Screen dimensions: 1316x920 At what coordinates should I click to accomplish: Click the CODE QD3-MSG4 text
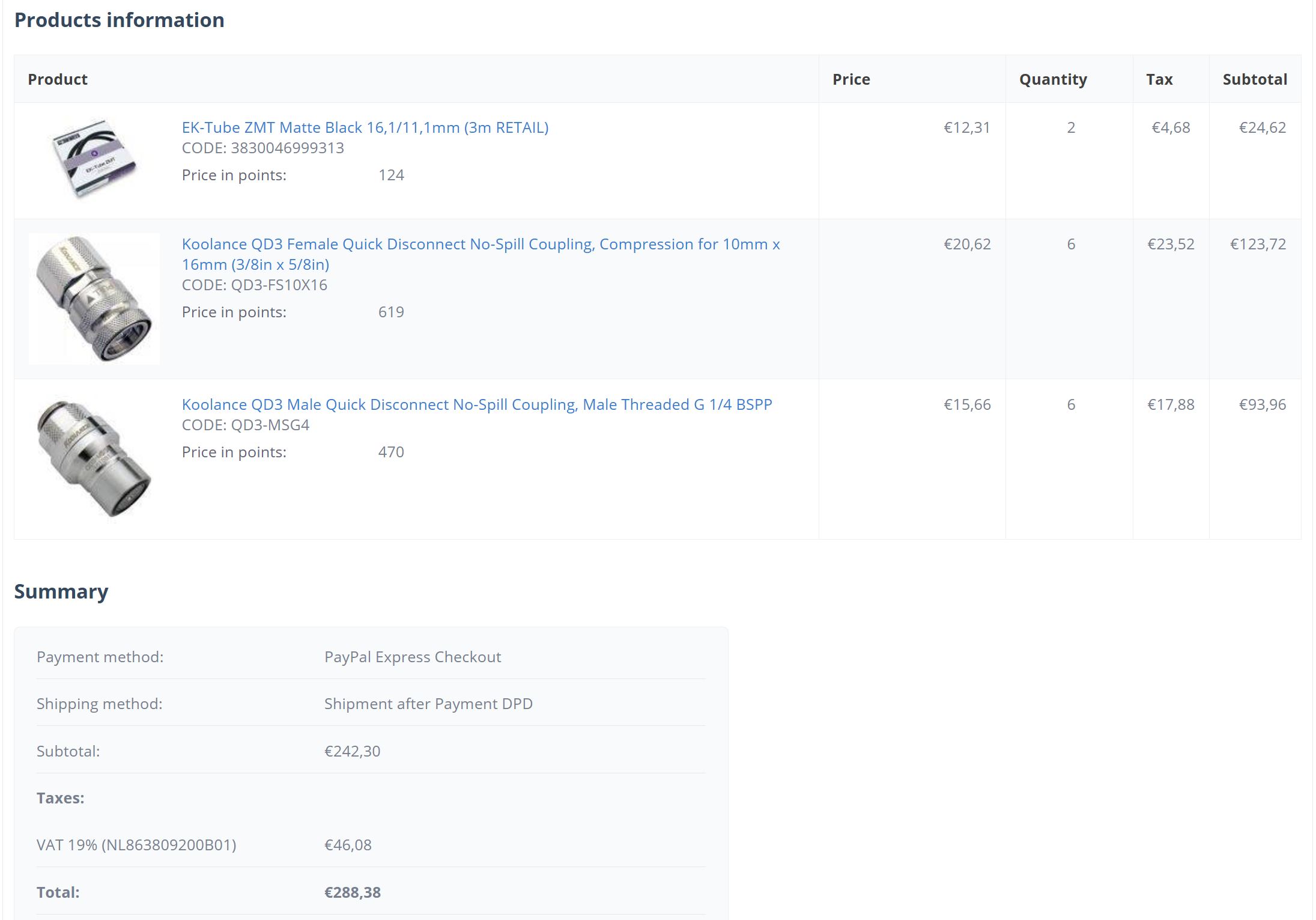(x=245, y=425)
